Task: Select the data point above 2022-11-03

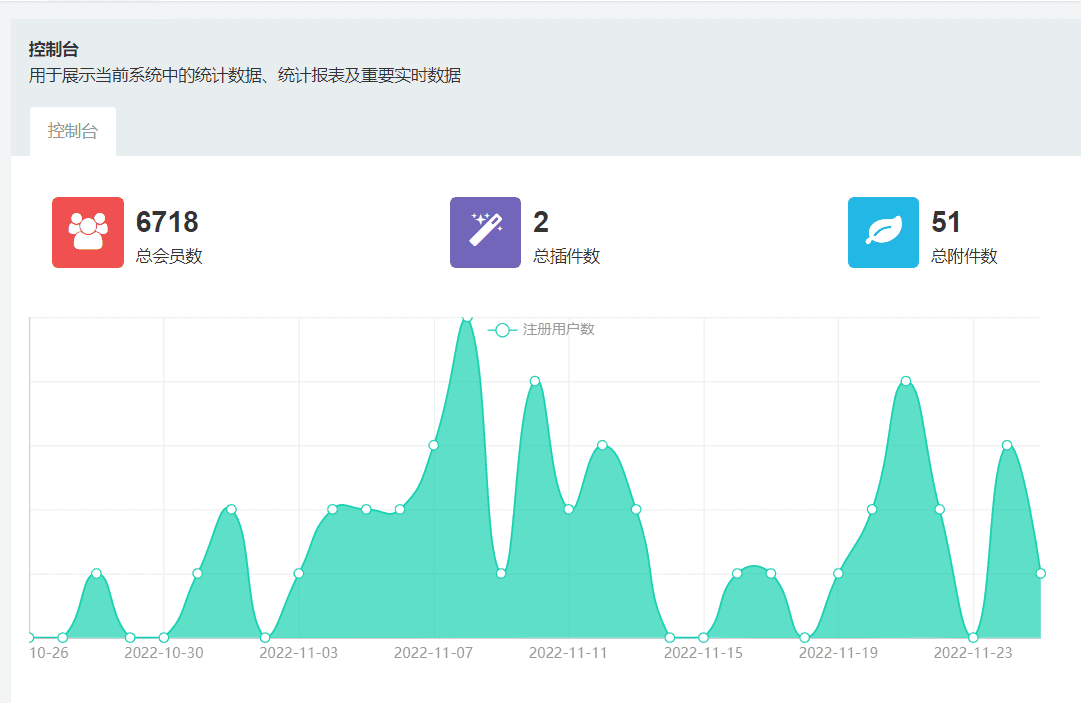Action: [x=296, y=574]
